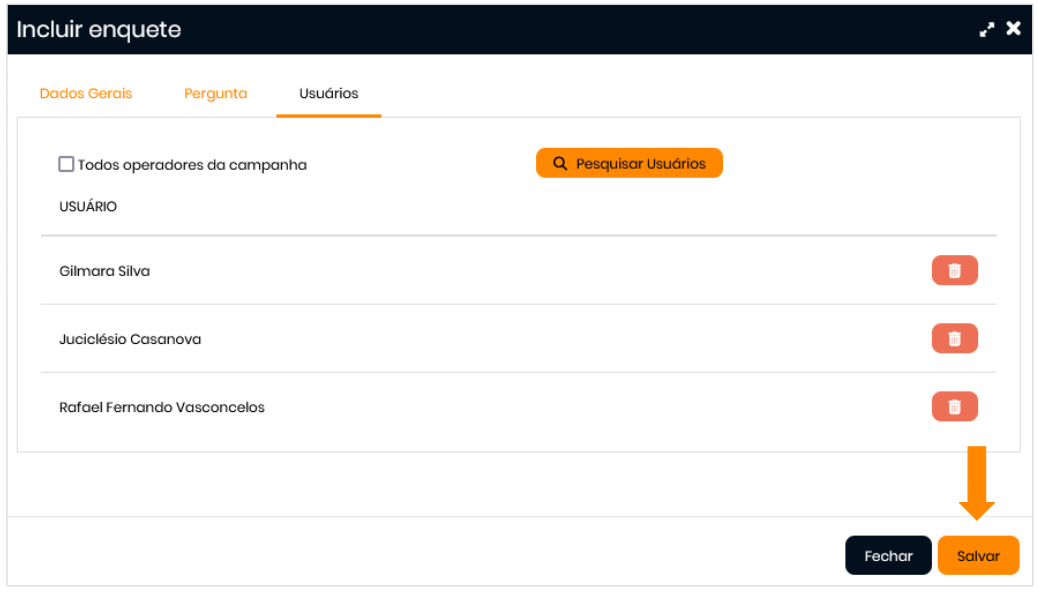Click the 'Todos operadores da campanha' label text

pos(192,165)
